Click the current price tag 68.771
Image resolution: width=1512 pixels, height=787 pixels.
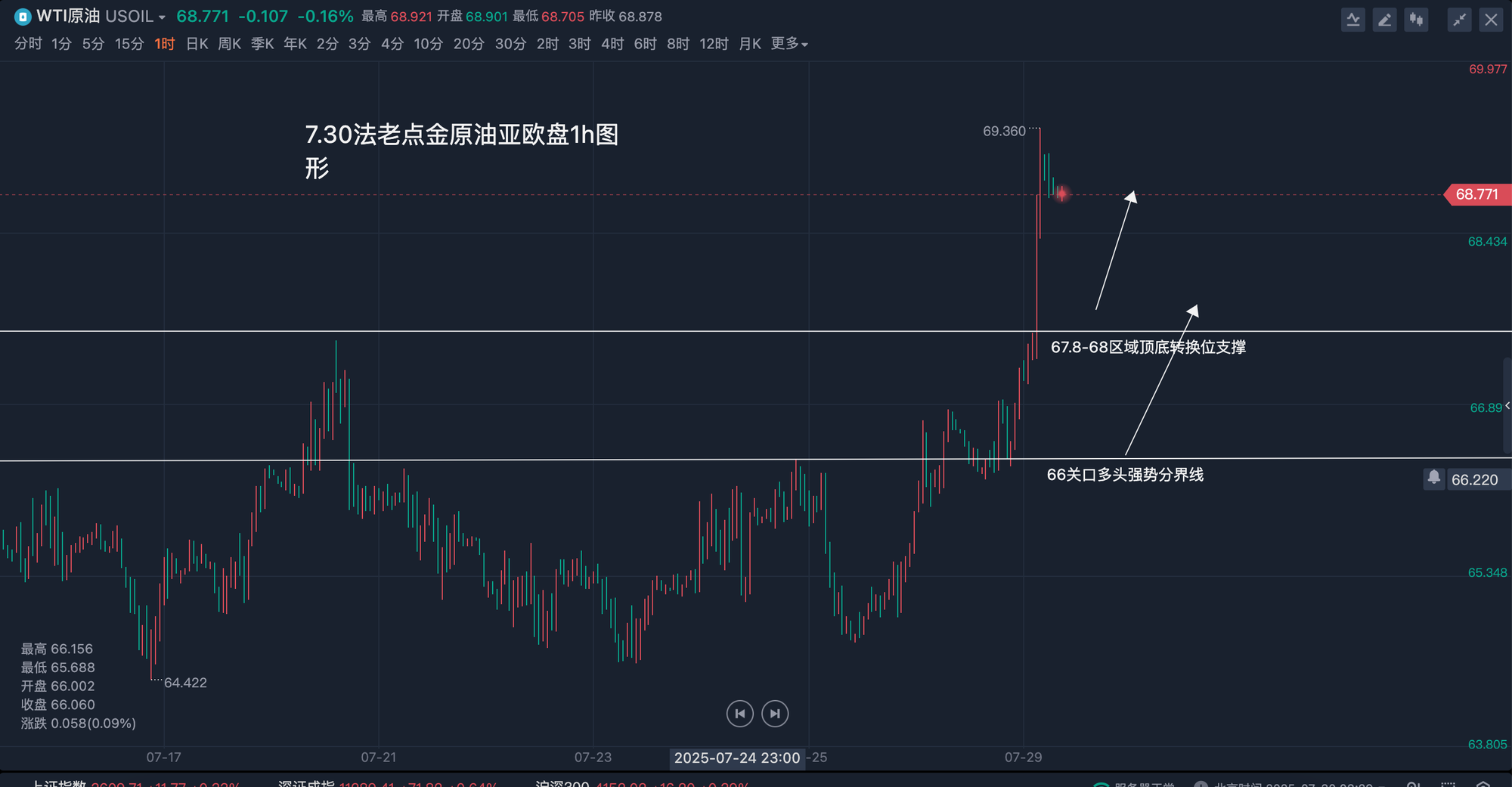point(1477,194)
